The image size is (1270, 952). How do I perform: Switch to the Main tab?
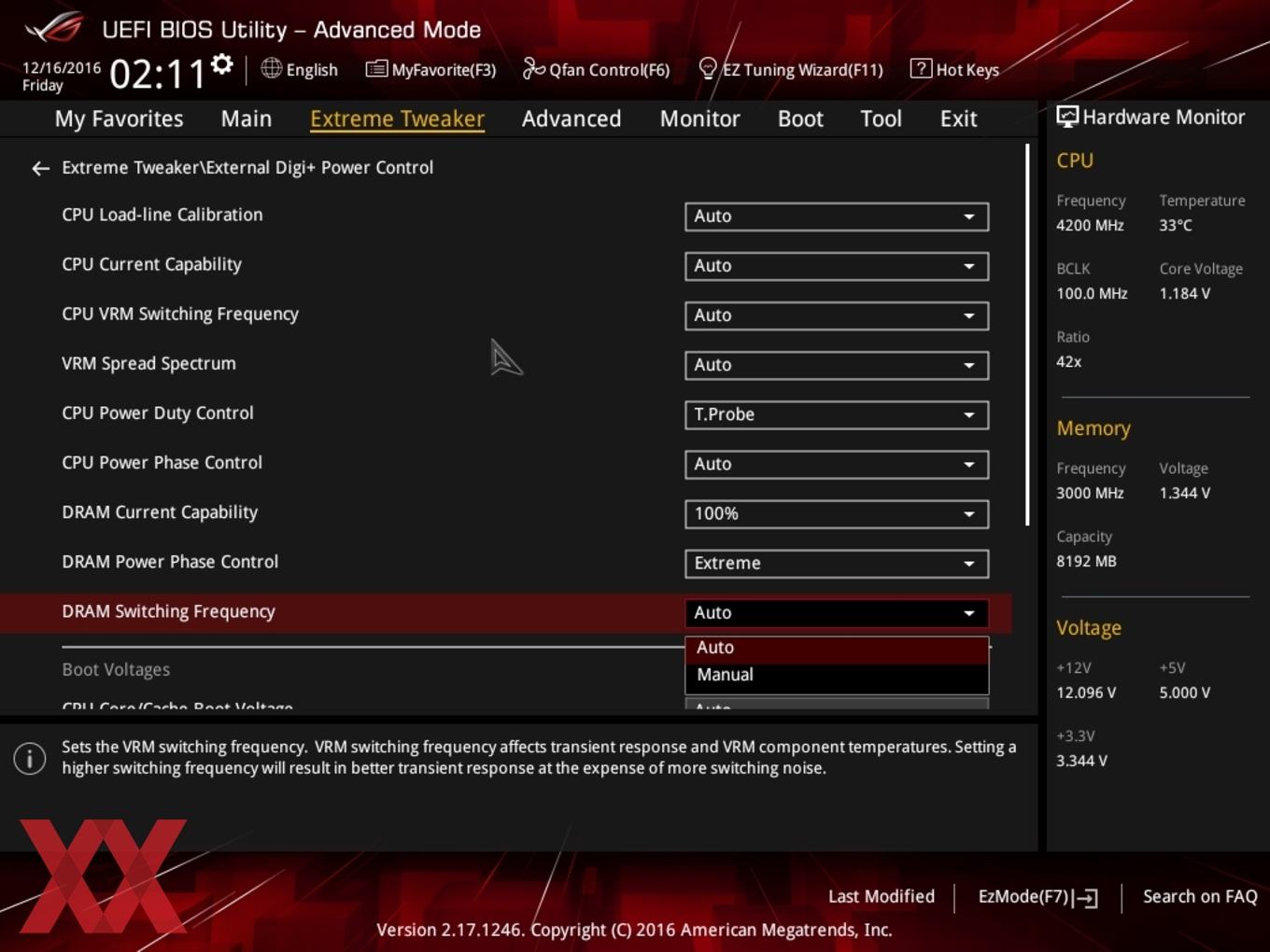[247, 119]
